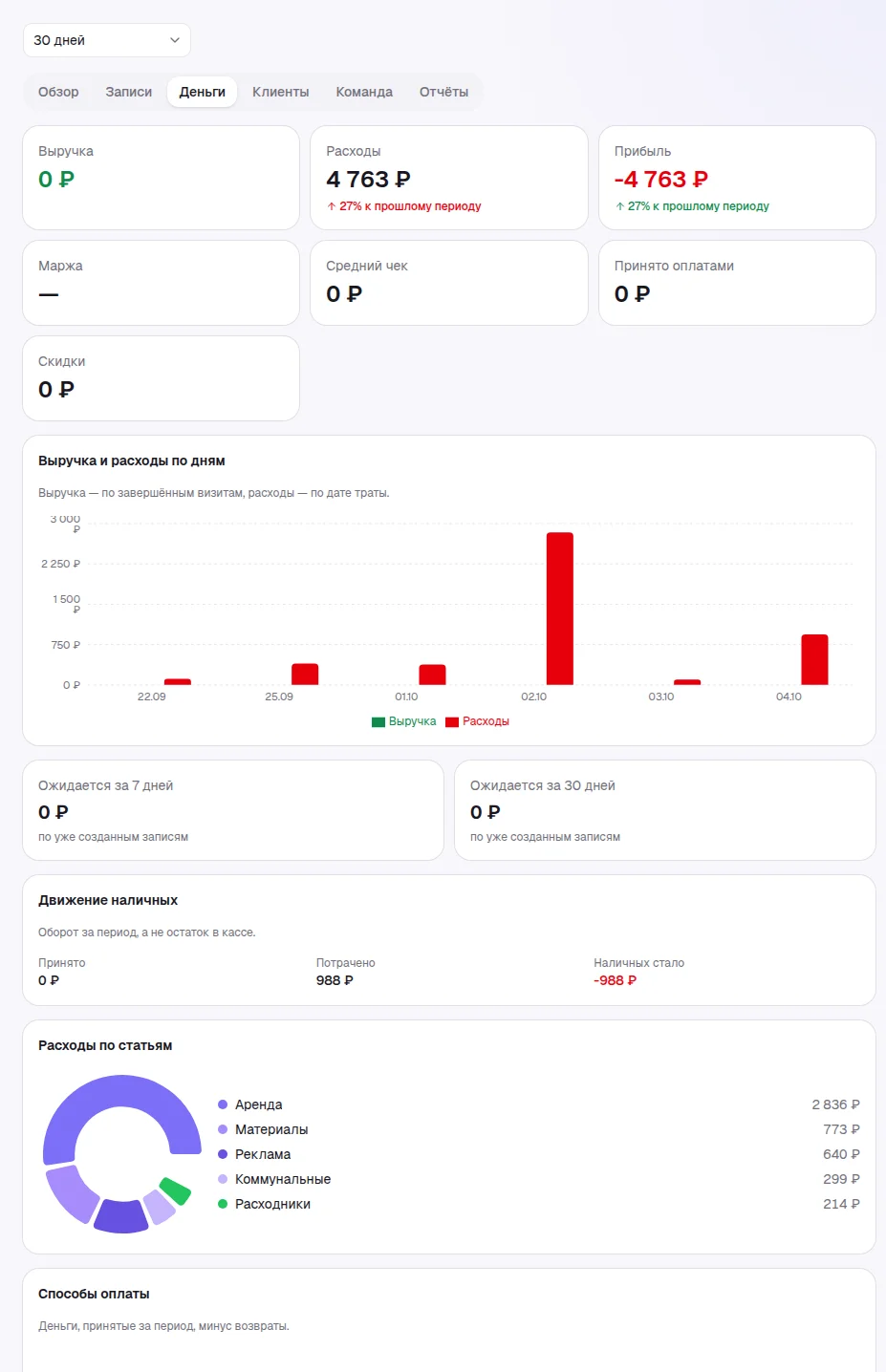Click the "Ожидается за 30 дней" label
The image size is (886, 1372).
(x=543, y=785)
